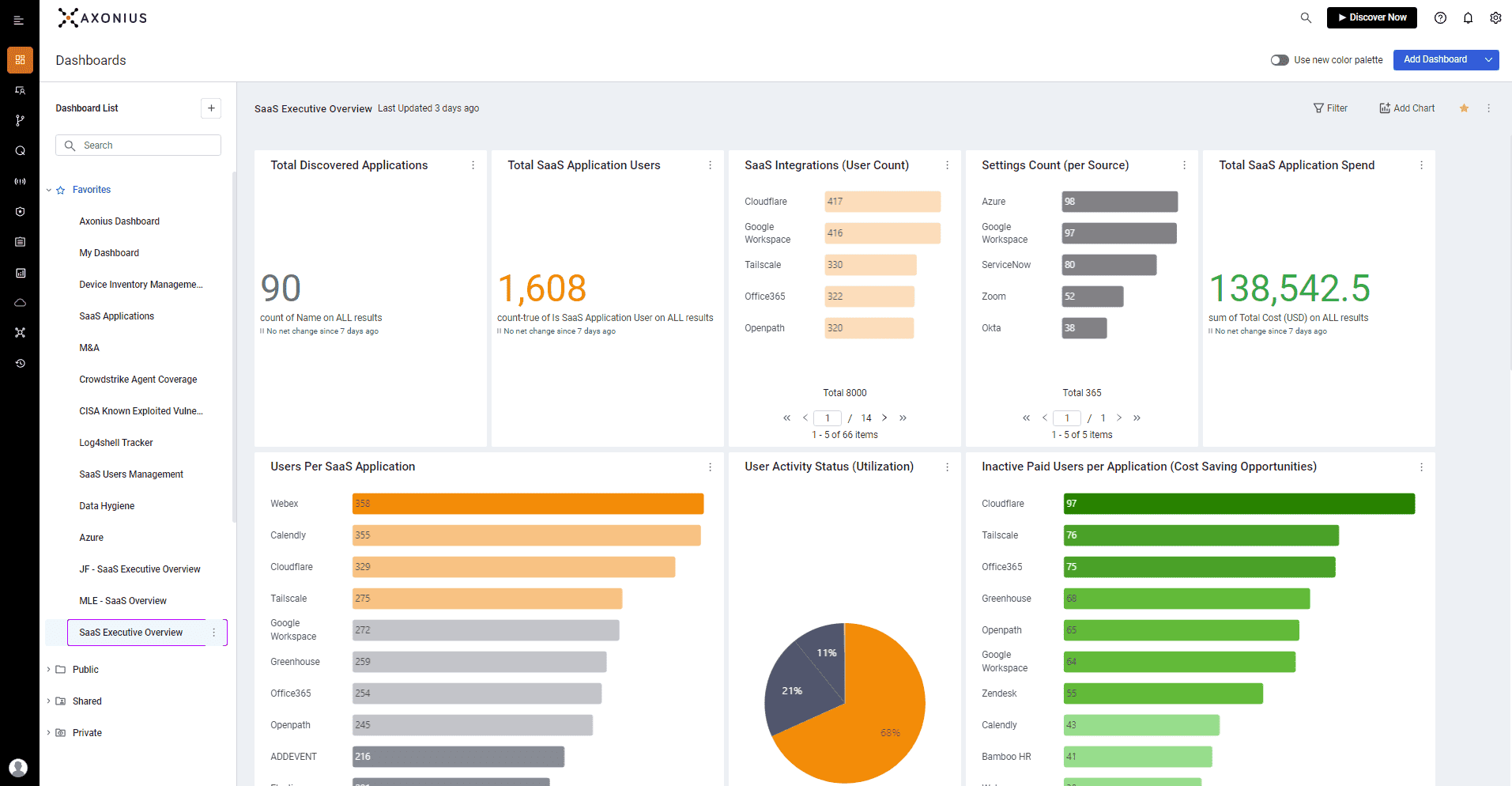Screen dimensions: 1512x786
Task: Open the activity history sidebar icon
Action: coord(20,364)
